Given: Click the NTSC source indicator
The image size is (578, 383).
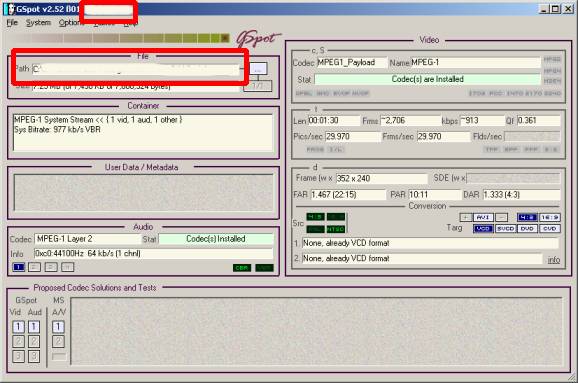Looking at the screenshot, I should [x=336, y=229].
